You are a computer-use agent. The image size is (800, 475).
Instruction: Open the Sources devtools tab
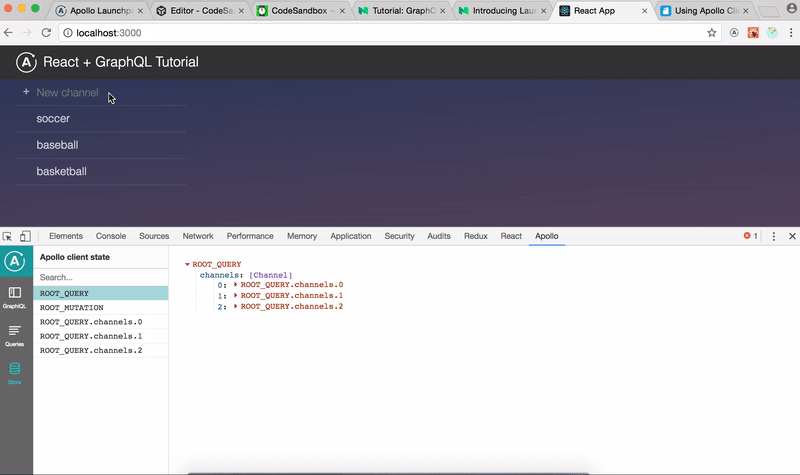click(154, 236)
